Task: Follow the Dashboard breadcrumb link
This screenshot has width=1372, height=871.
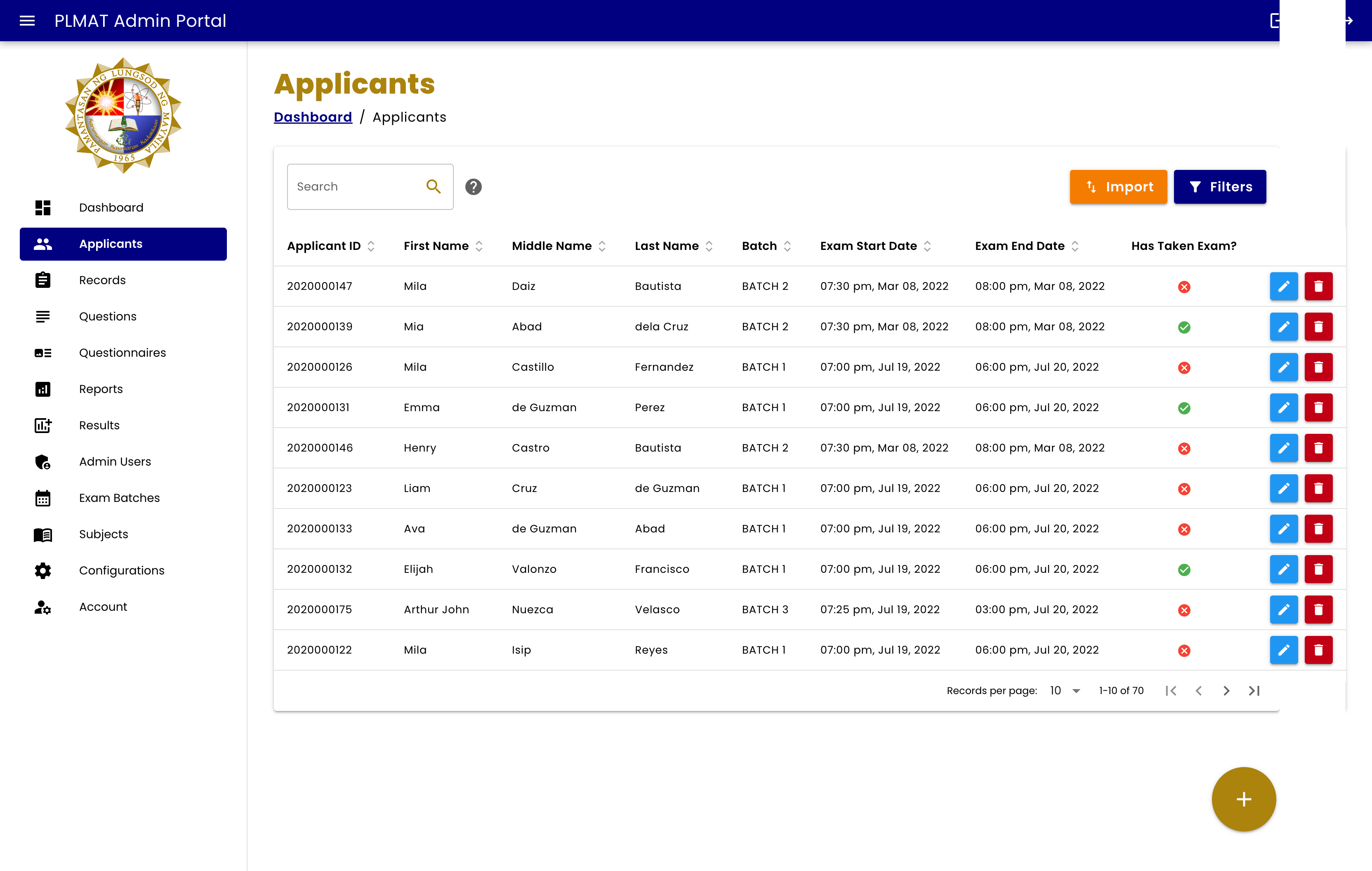Action: (313, 118)
